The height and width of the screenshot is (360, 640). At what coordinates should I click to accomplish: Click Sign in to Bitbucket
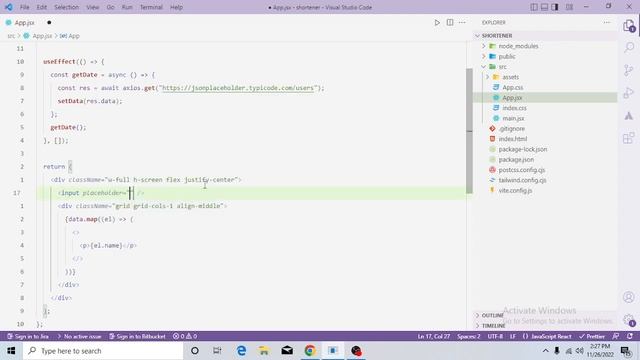[x=138, y=336]
